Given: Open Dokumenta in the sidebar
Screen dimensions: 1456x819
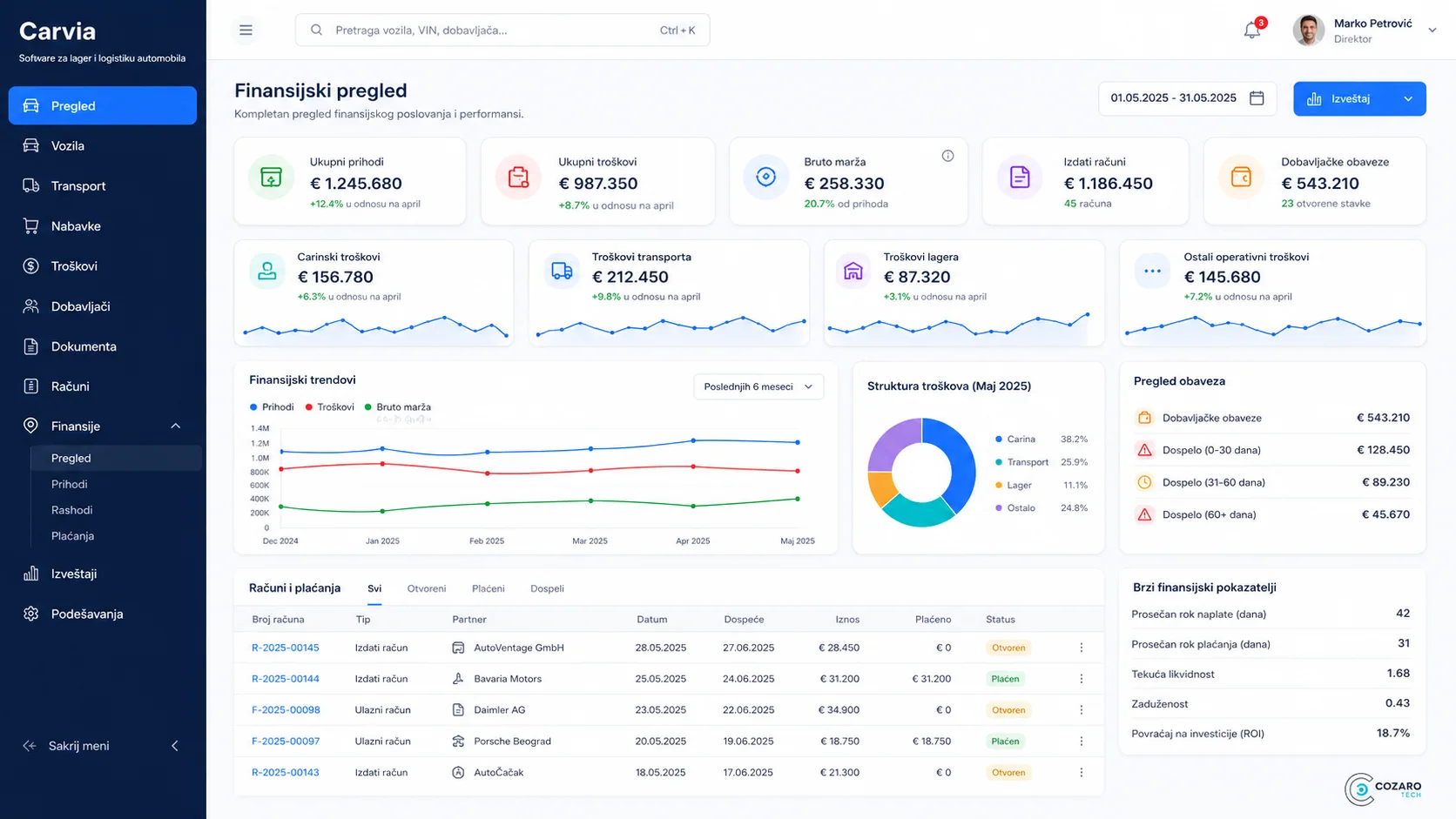Looking at the screenshot, I should [102, 346].
